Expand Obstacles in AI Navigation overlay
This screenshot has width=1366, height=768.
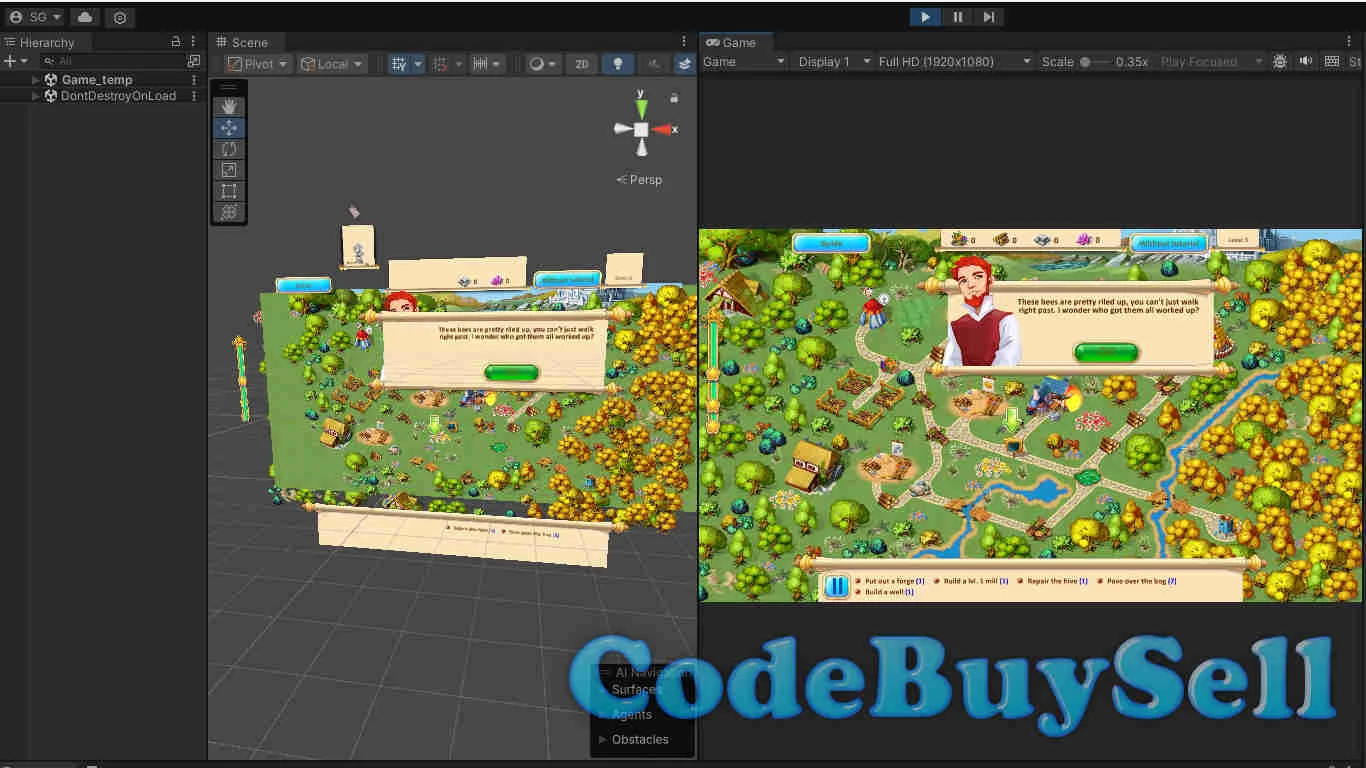pos(602,739)
